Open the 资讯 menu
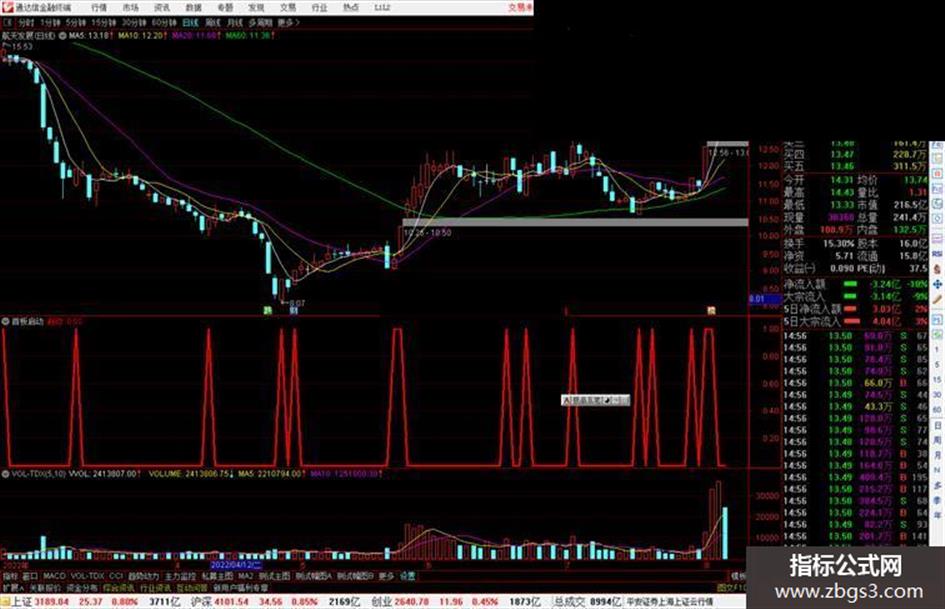The image size is (945, 609). (162, 8)
